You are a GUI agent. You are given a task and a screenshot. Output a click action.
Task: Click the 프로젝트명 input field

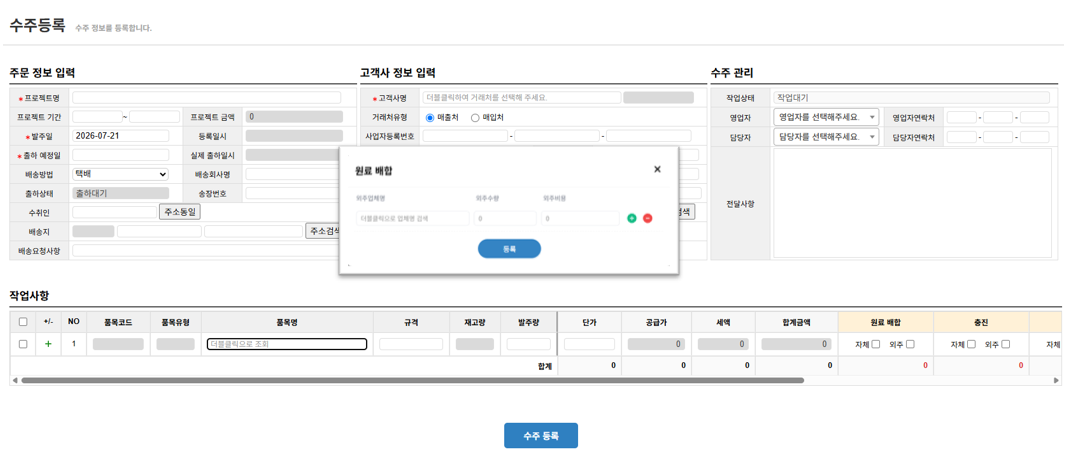coord(206,97)
